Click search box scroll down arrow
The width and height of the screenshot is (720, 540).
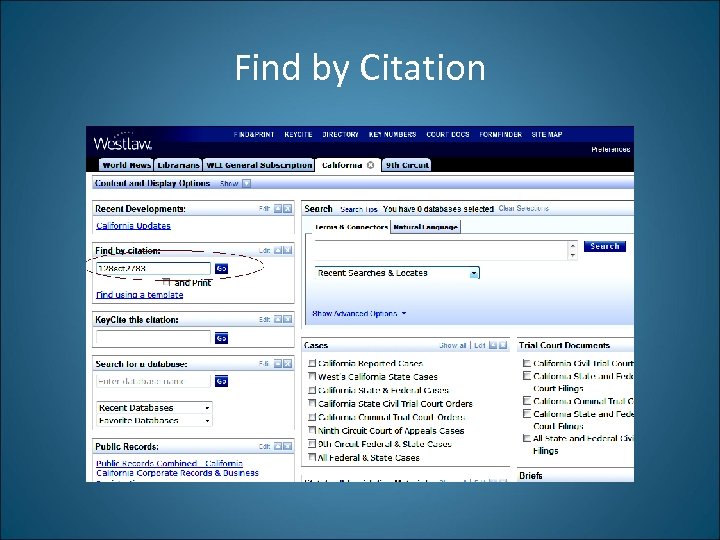(x=572, y=255)
